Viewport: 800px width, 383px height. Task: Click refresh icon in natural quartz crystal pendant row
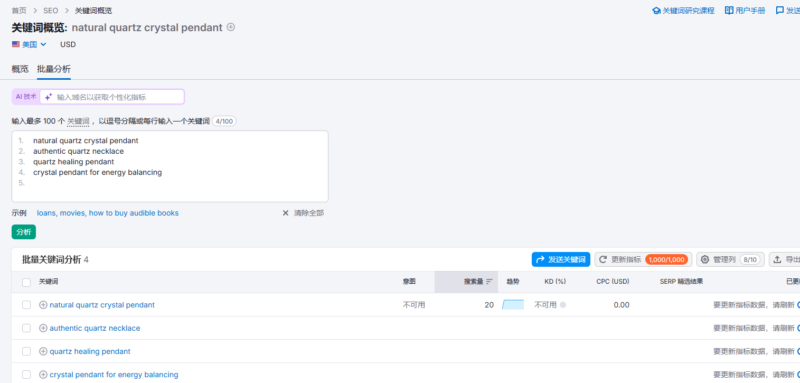coord(798,305)
